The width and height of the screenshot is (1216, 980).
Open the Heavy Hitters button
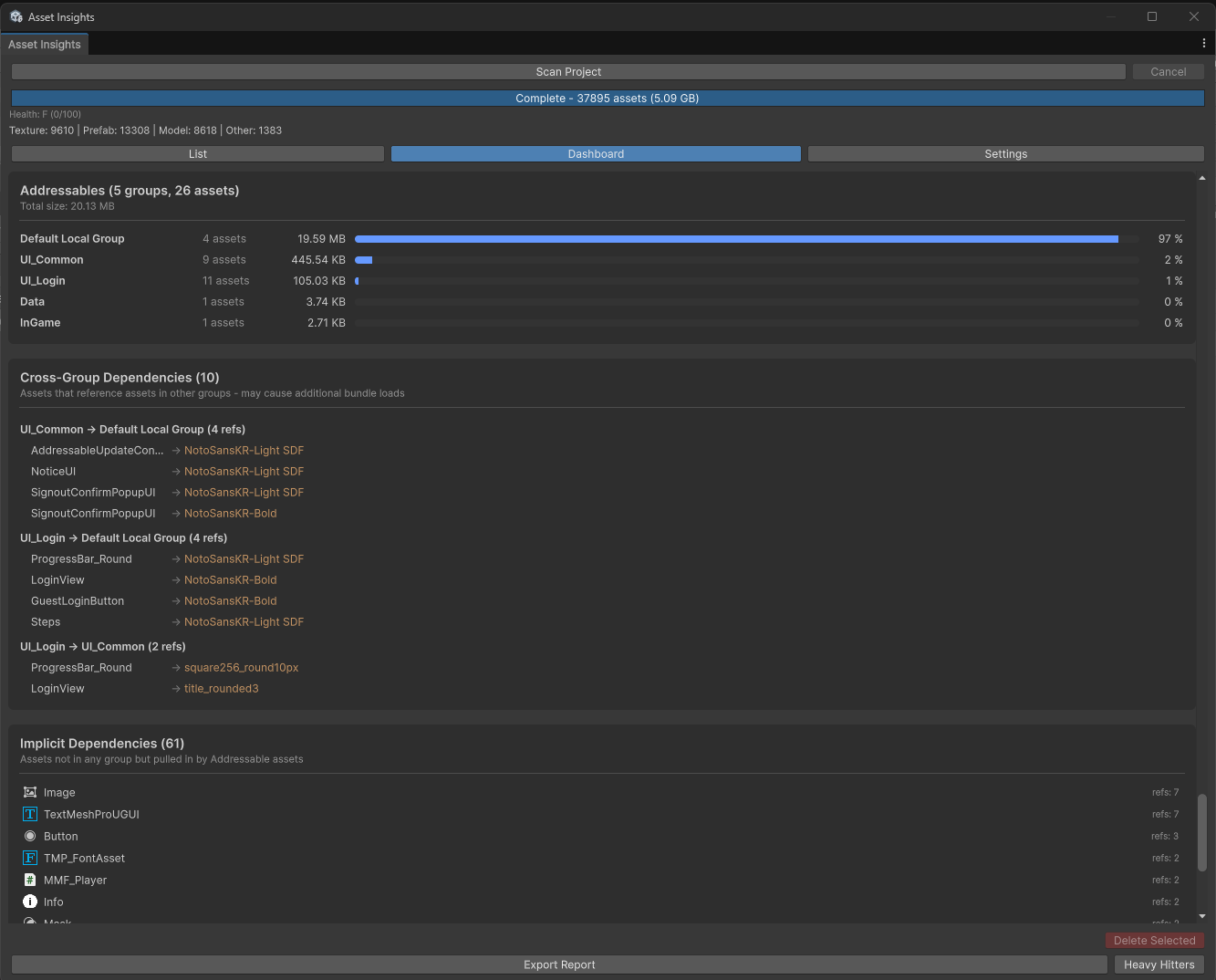pos(1159,964)
